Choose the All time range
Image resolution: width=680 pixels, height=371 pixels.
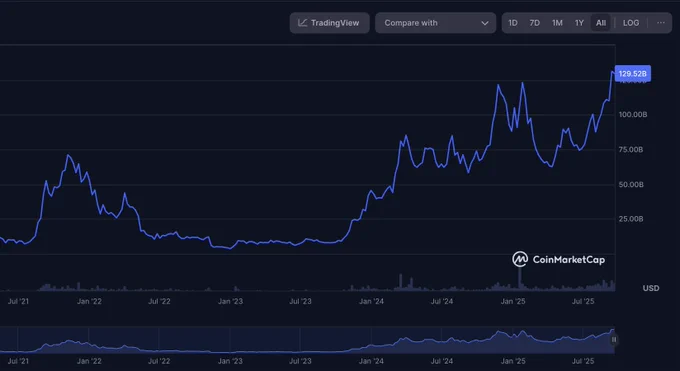601,23
